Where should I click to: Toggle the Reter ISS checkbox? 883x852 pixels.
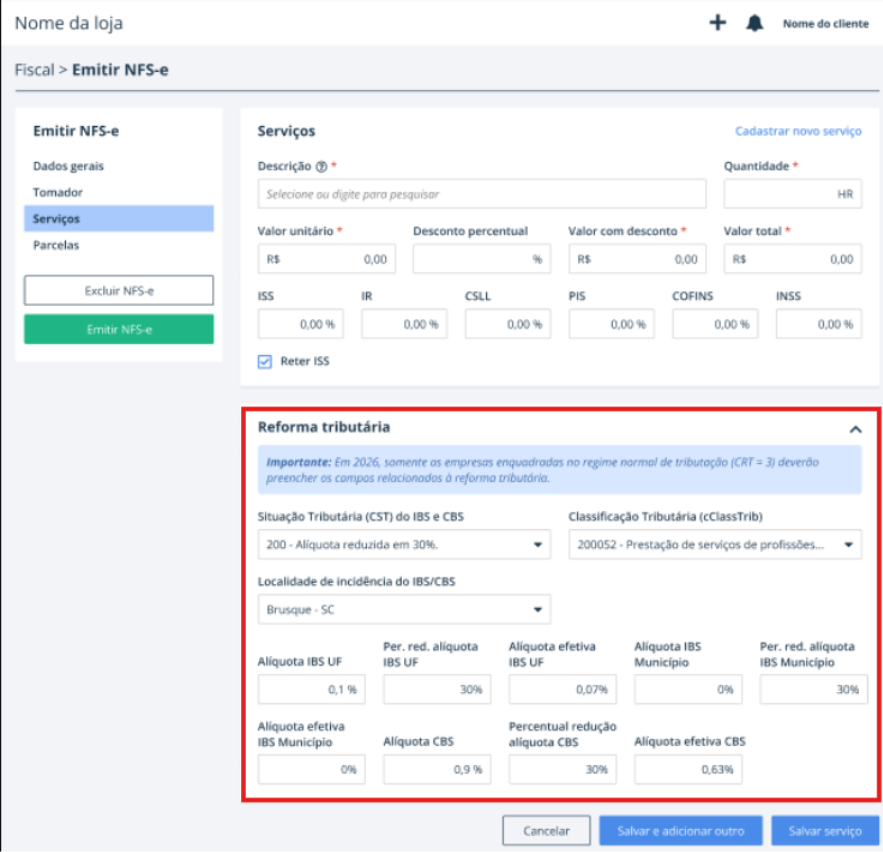(265, 362)
